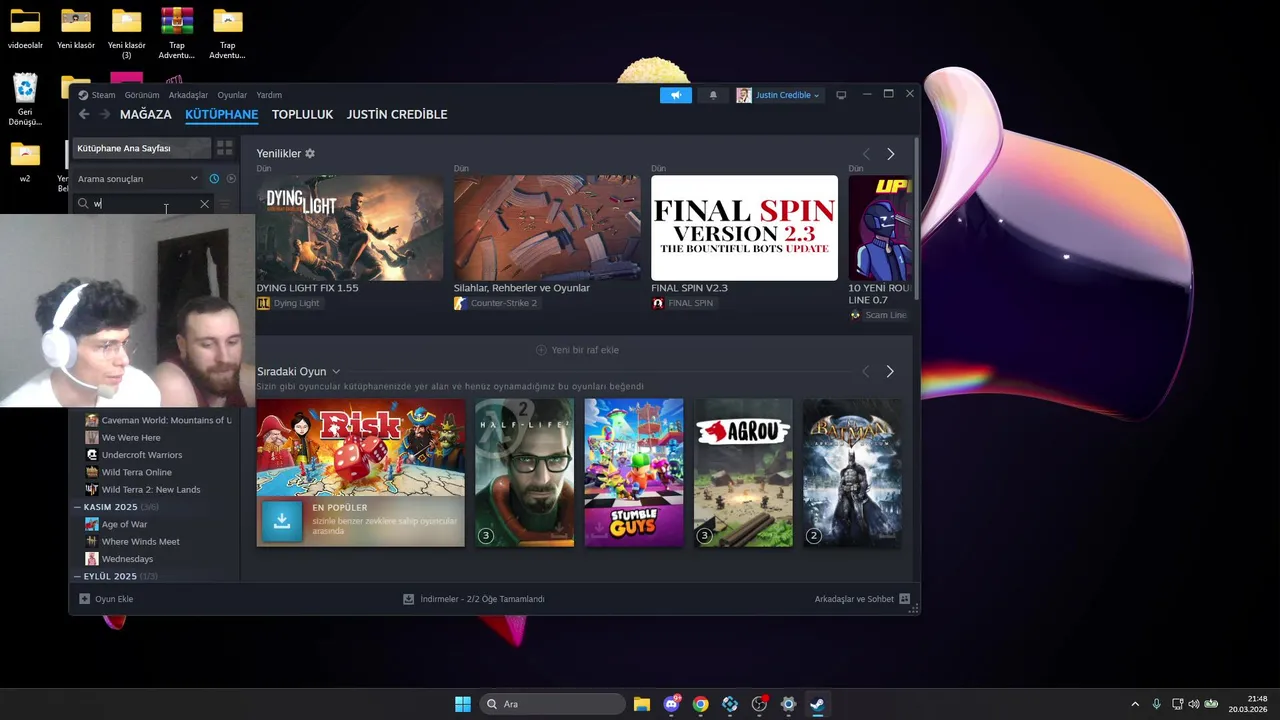Open the Yardım menu
This screenshot has width=1280, height=720.
(x=269, y=95)
